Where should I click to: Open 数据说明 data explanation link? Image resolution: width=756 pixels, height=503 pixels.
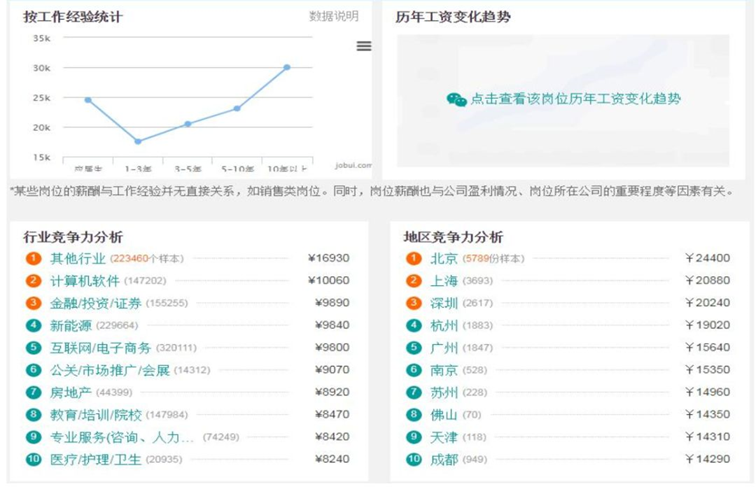point(334,16)
